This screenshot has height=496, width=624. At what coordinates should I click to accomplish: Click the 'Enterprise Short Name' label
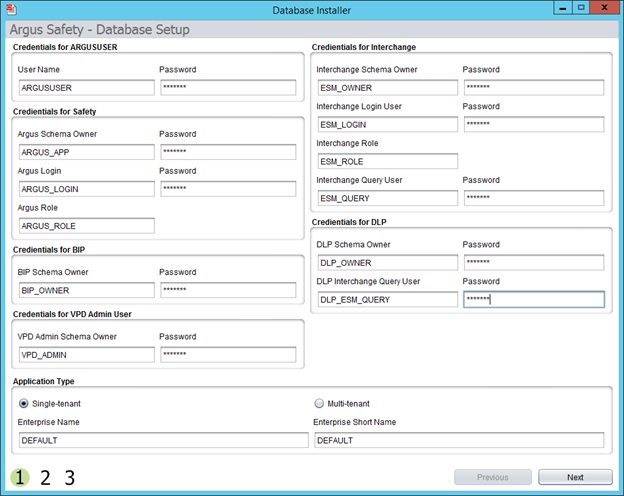[355, 422]
